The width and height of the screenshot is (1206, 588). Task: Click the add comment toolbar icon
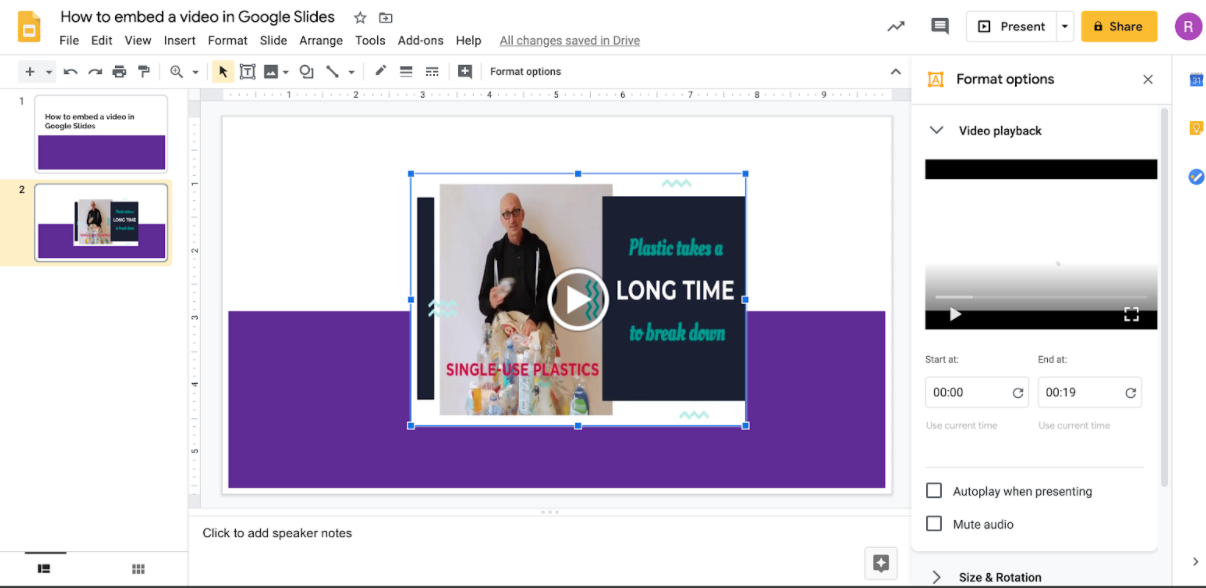pyautogui.click(x=465, y=72)
